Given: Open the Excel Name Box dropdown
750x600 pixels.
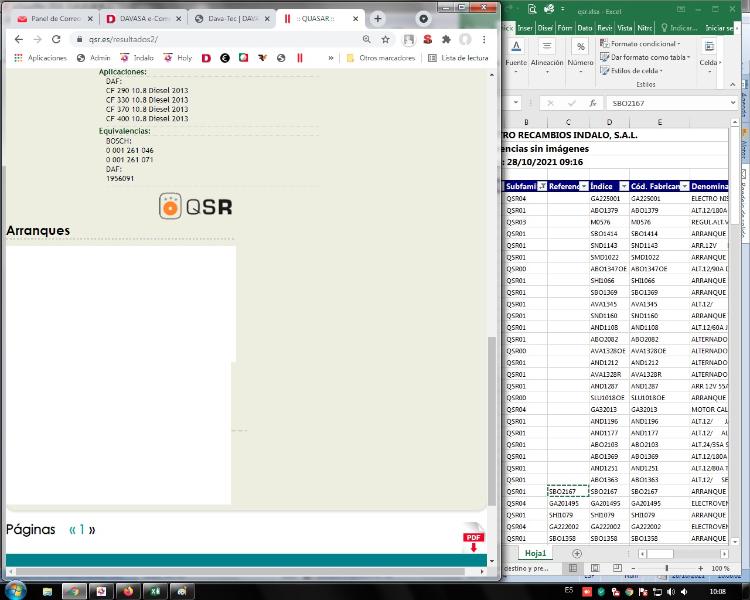Looking at the screenshot, I should click(516, 103).
